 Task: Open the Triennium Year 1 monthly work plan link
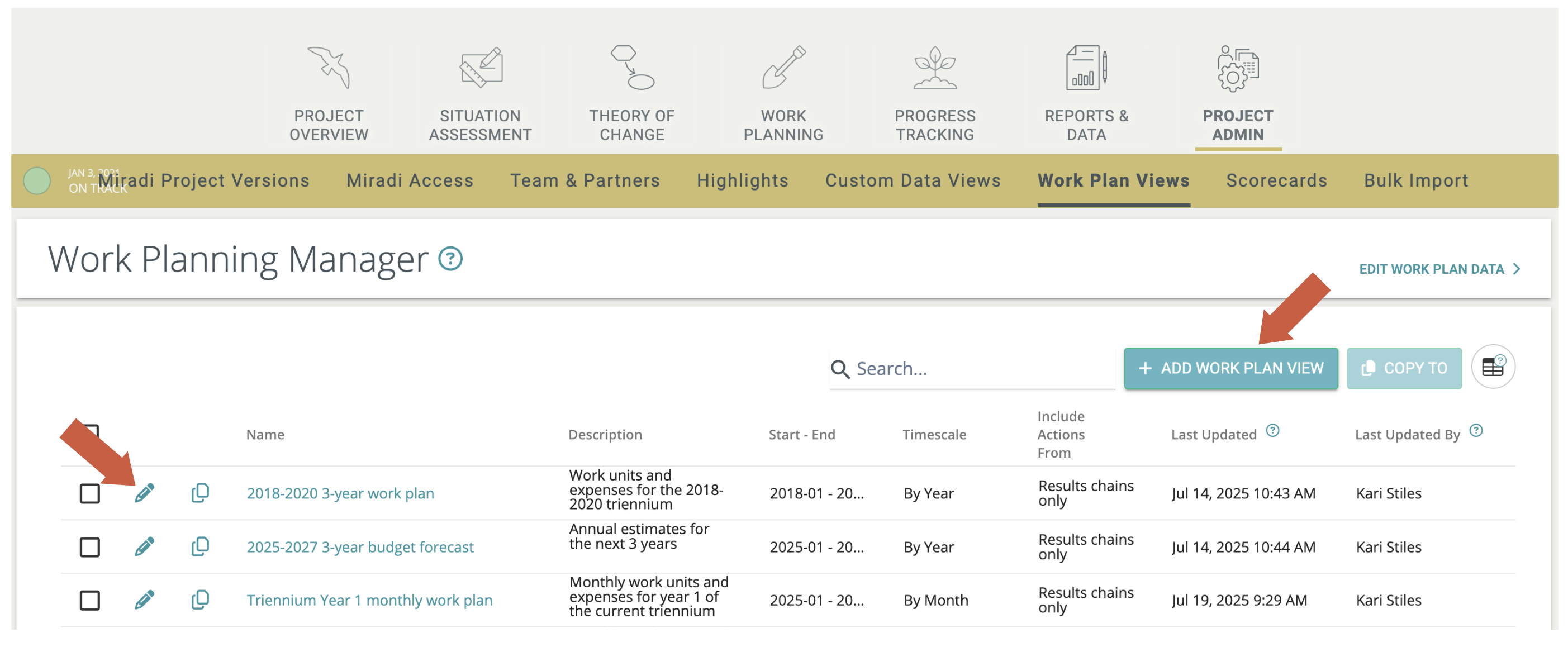[369, 600]
